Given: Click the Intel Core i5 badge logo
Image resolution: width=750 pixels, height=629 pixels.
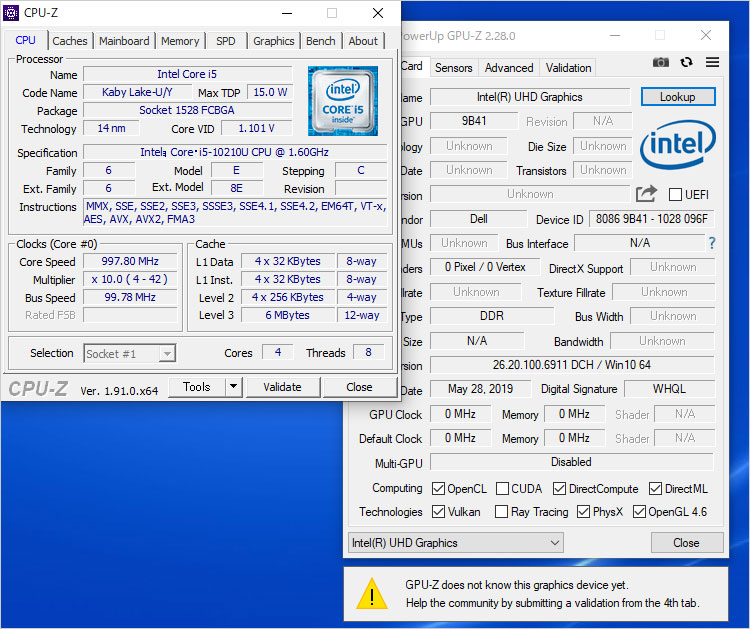Looking at the screenshot, I should coord(342,101).
